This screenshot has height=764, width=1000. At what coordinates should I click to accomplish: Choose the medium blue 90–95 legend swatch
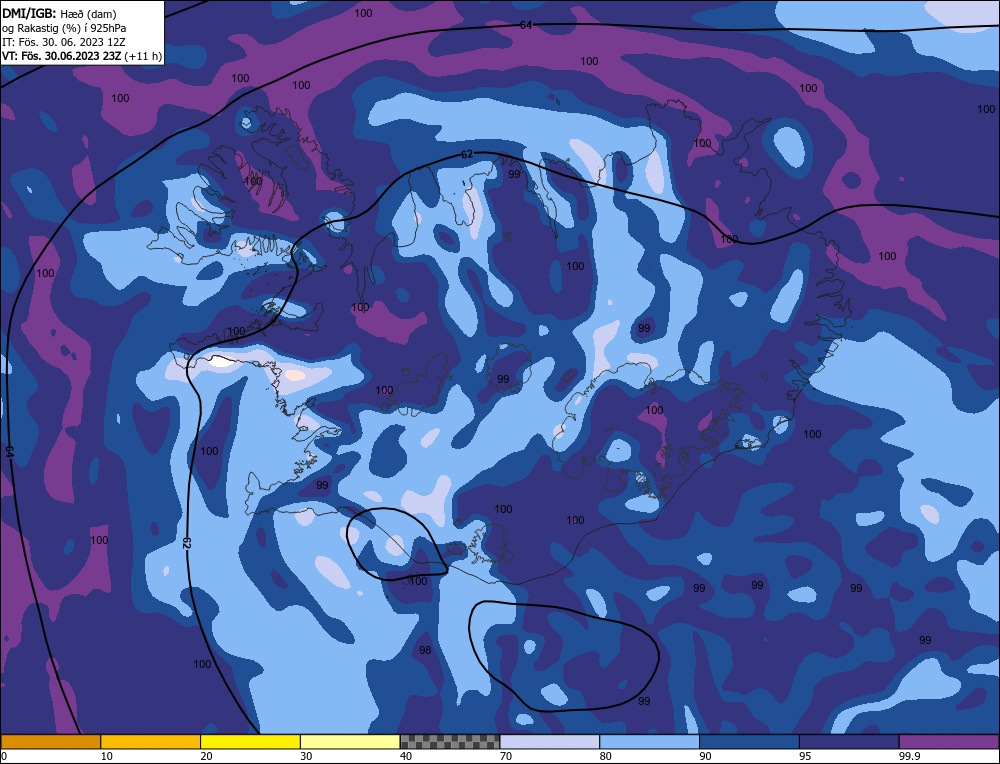[749, 741]
